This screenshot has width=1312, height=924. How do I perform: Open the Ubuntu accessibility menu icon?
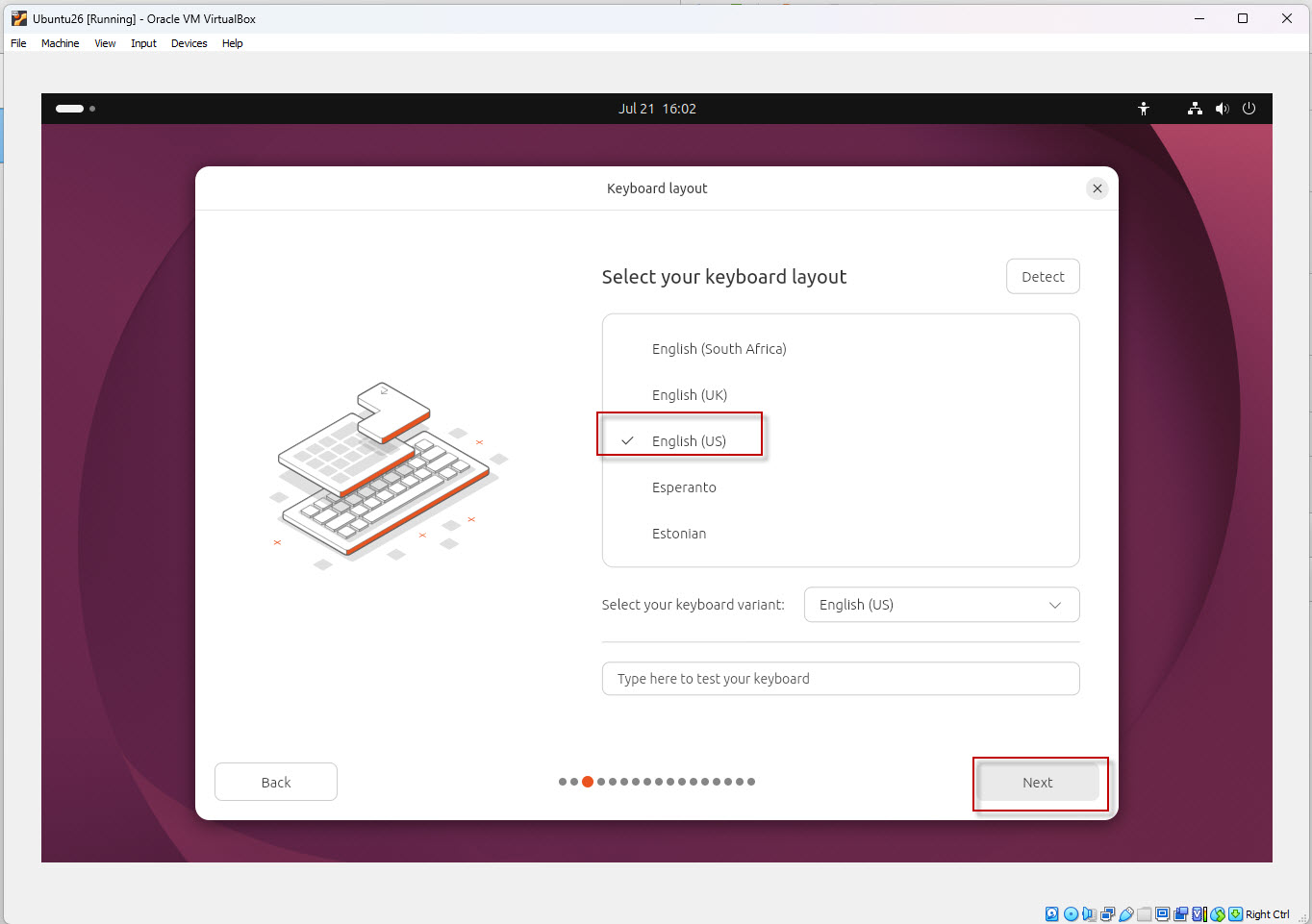coord(1144,109)
